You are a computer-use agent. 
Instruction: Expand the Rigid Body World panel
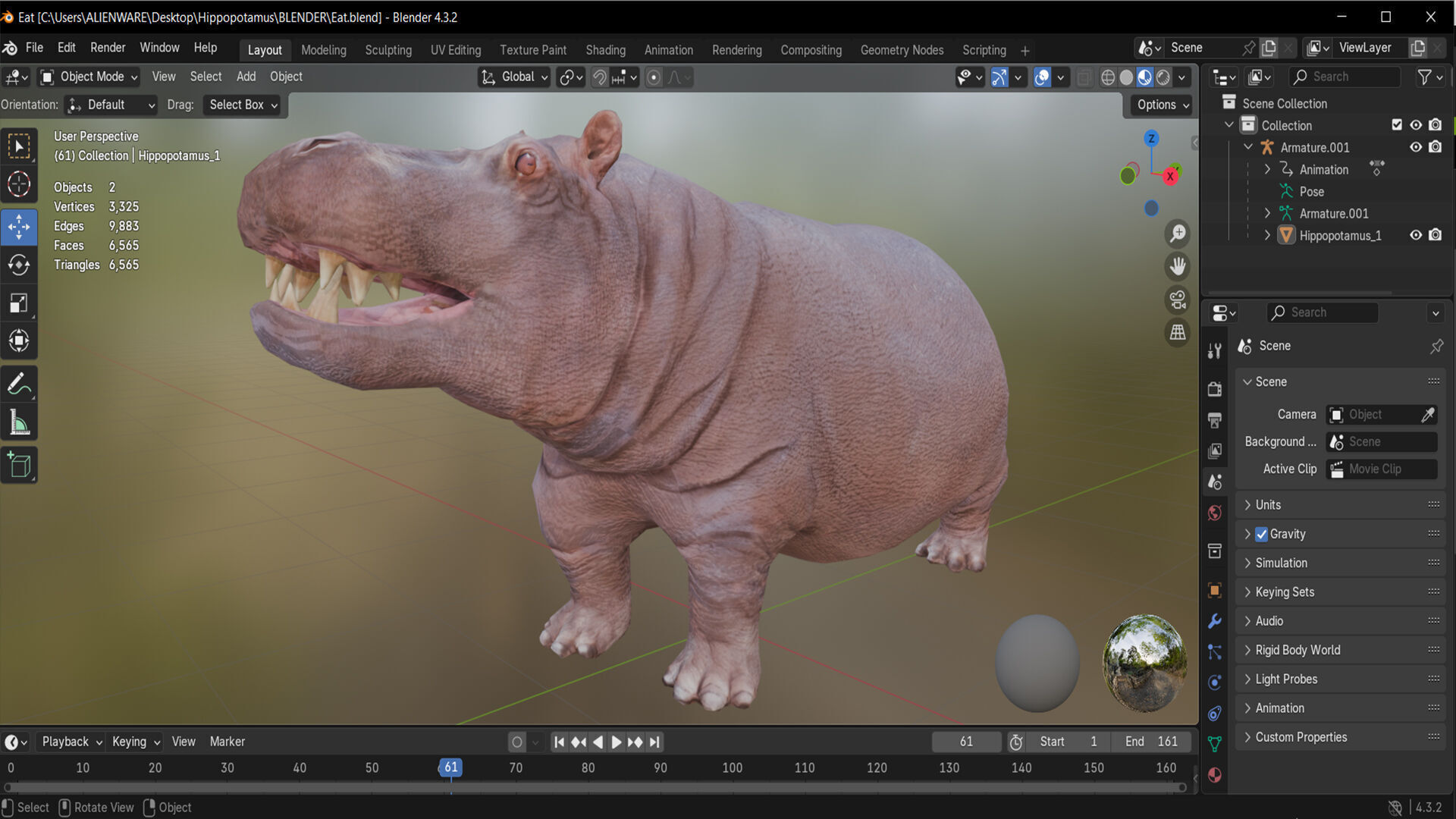coord(1341,650)
